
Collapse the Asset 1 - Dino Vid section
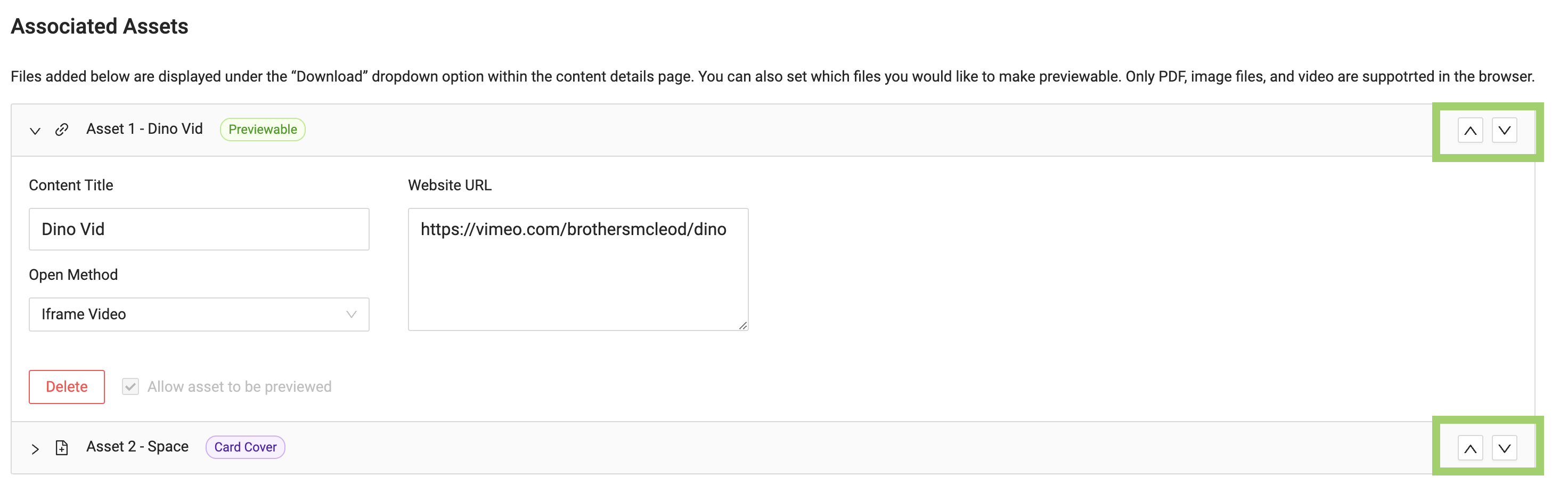tap(35, 130)
